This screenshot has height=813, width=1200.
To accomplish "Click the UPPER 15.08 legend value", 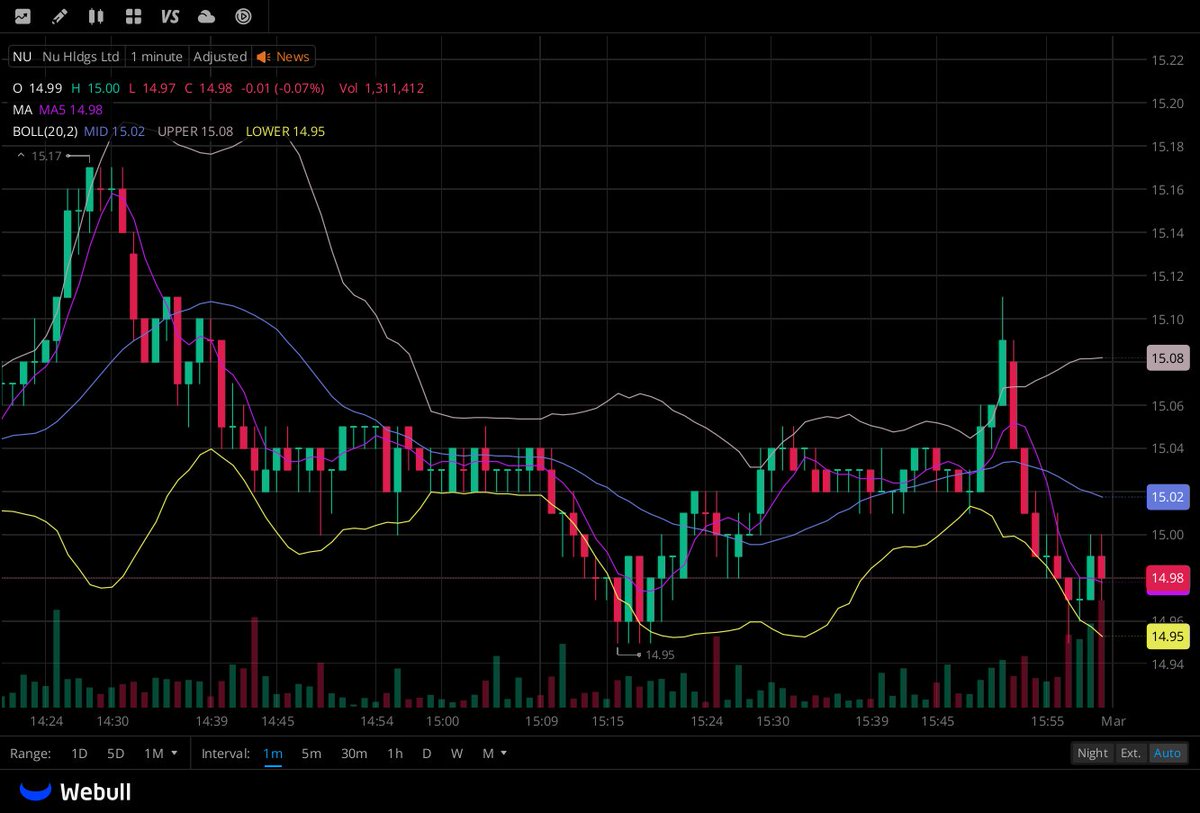I will tap(195, 131).
